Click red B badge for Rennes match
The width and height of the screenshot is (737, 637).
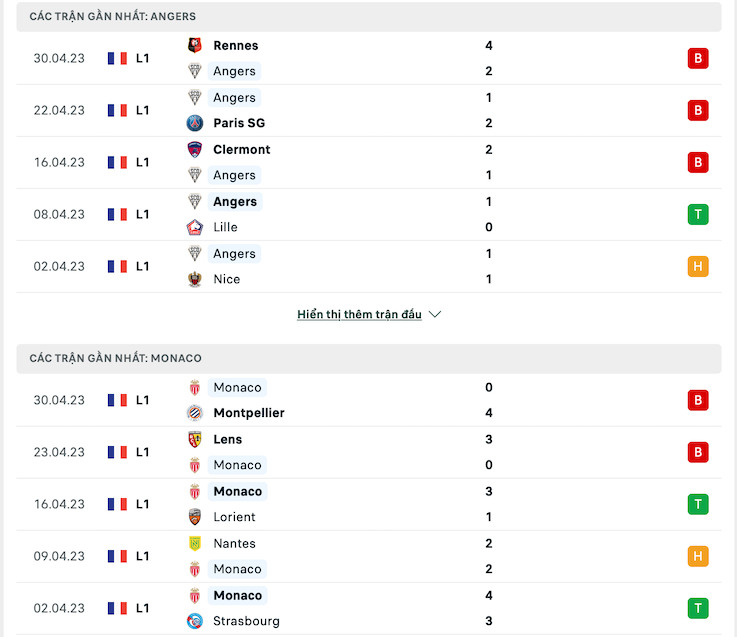click(698, 58)
